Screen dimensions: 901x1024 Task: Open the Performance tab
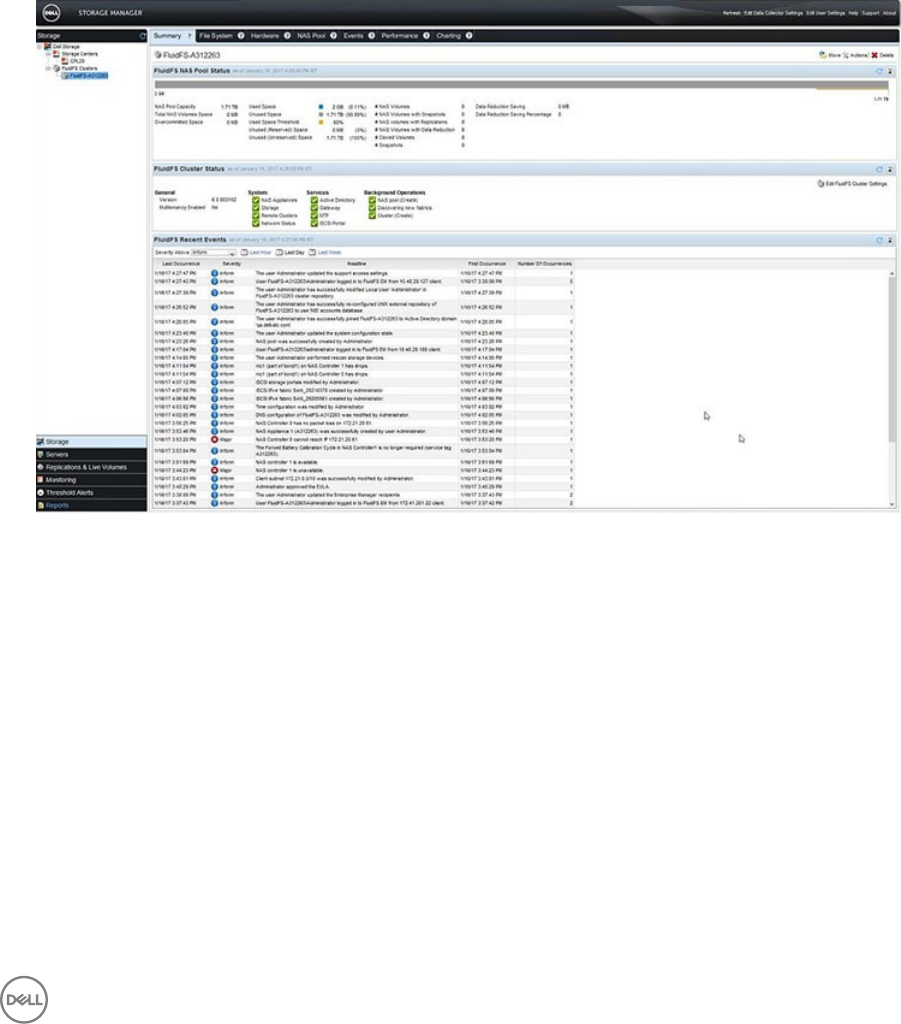[x=400, y=36]
